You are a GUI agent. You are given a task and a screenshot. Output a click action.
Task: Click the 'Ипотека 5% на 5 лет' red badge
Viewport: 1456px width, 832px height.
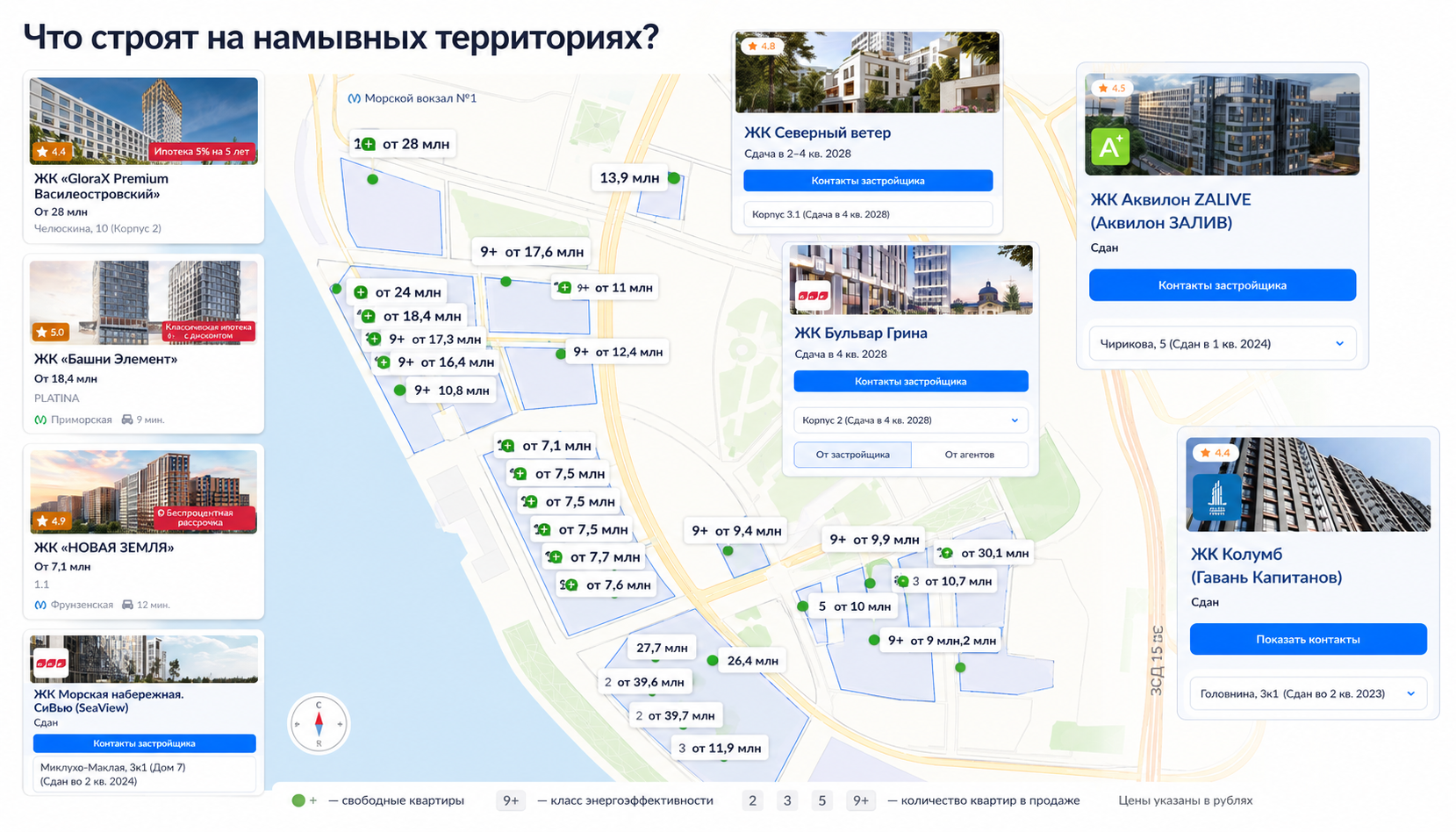(202, 152)
